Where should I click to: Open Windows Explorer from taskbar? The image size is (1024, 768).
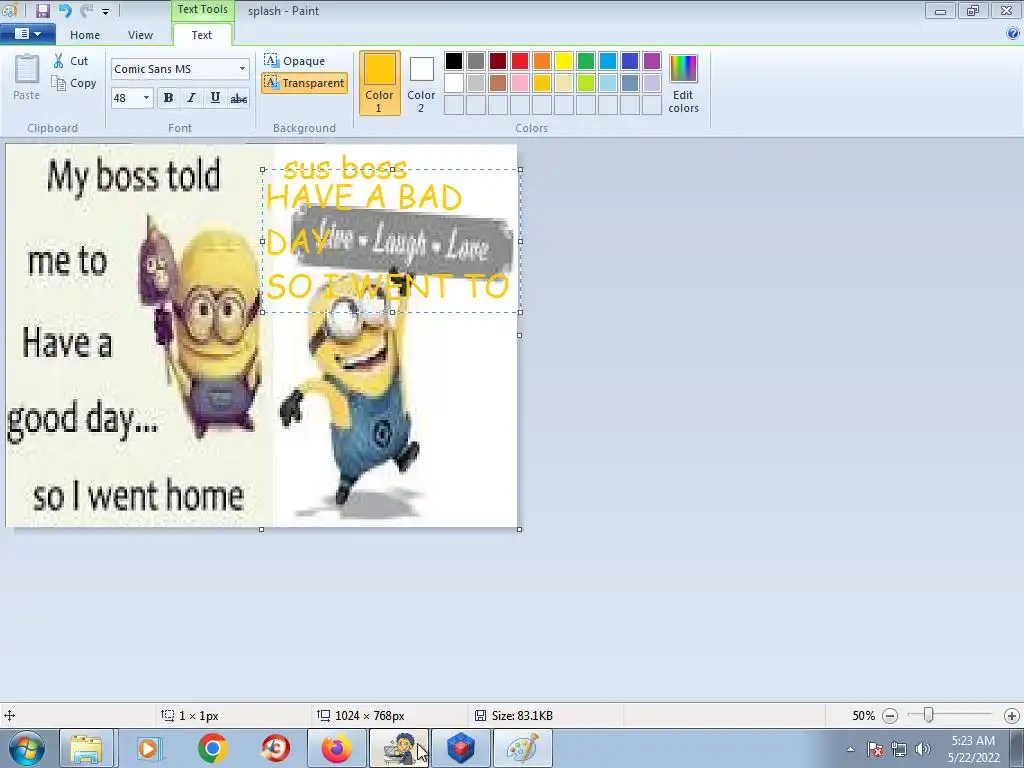point(87,748)
